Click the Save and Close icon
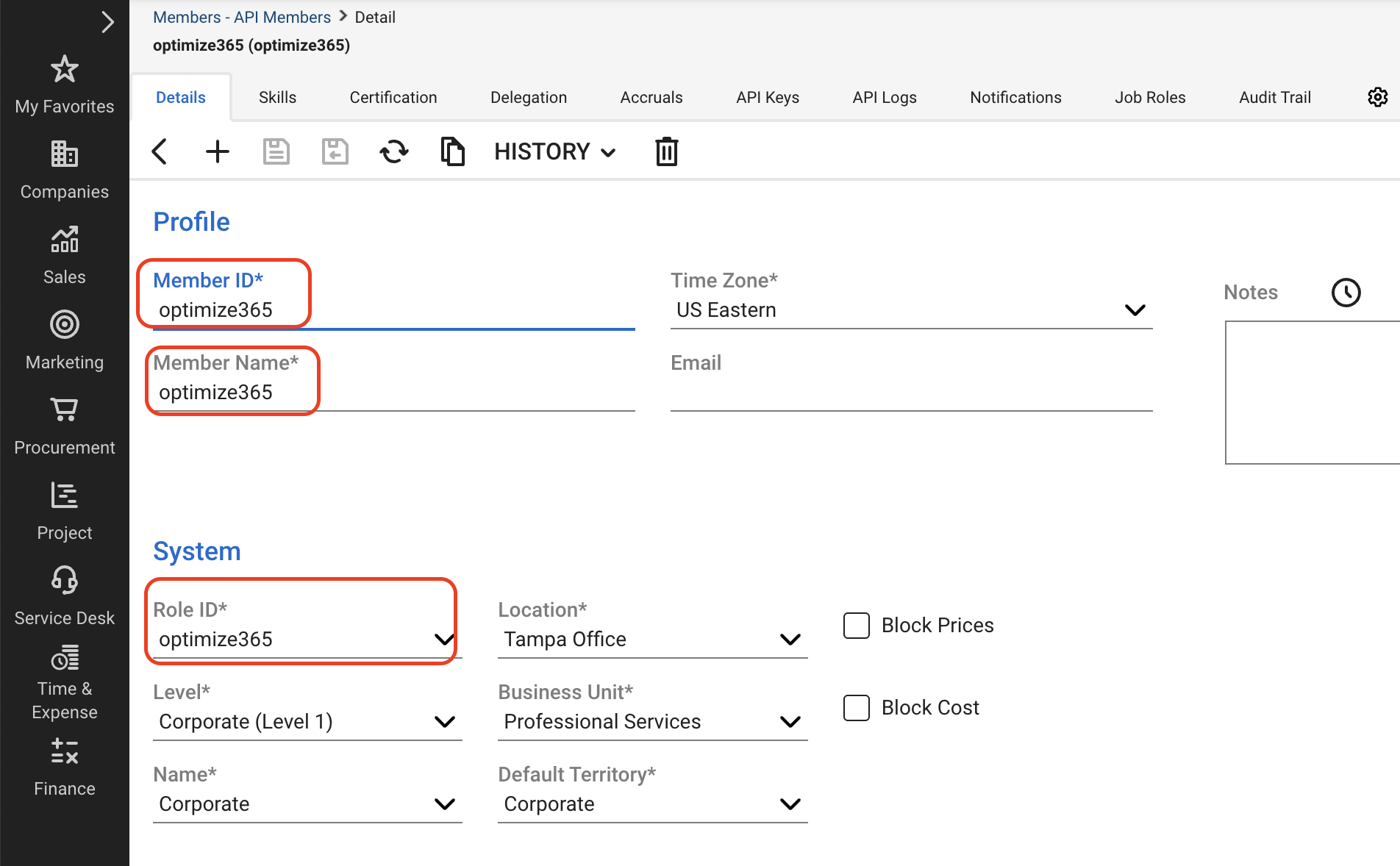The width and height of the screenshot is (1400, 866). tap(335, 151)
